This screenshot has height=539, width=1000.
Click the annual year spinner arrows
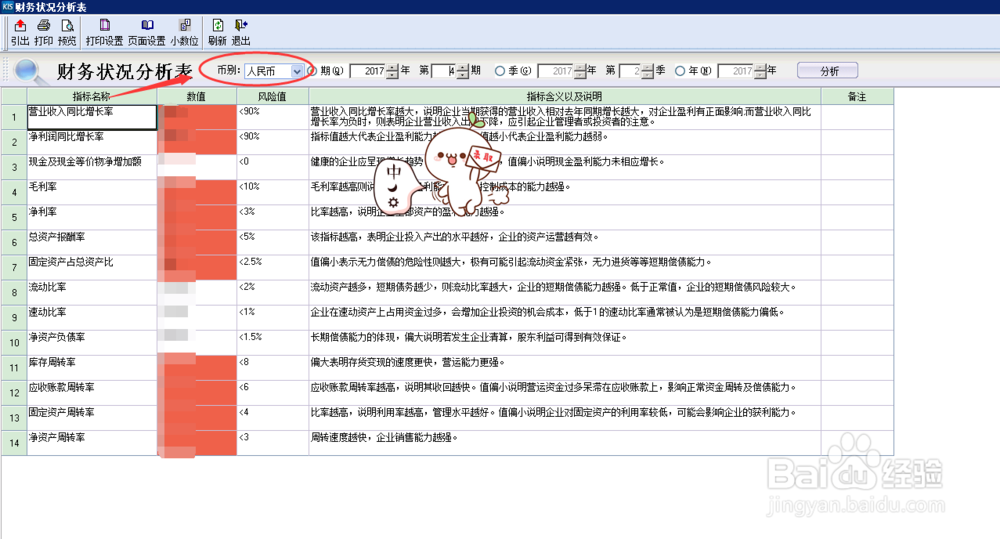[x=760, y=71]
